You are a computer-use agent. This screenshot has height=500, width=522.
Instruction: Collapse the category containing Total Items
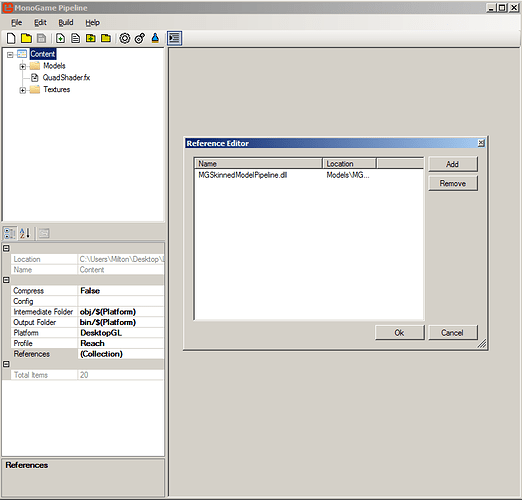click(6, 364)
